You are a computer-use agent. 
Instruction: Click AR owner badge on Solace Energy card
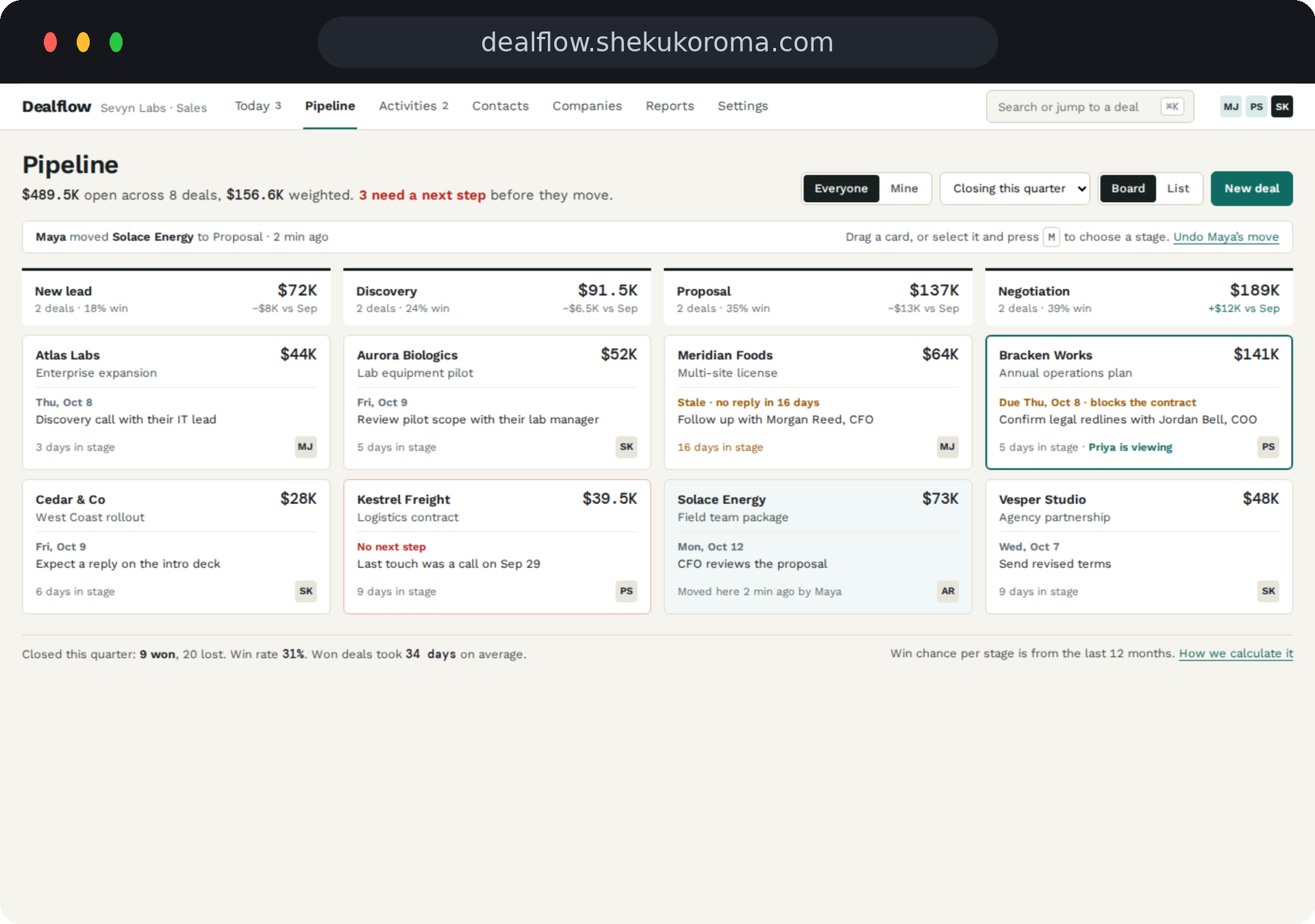948,591
